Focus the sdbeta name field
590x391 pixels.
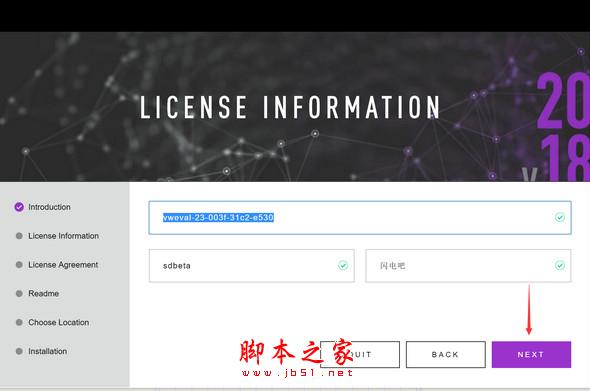(x=252, y=266)
